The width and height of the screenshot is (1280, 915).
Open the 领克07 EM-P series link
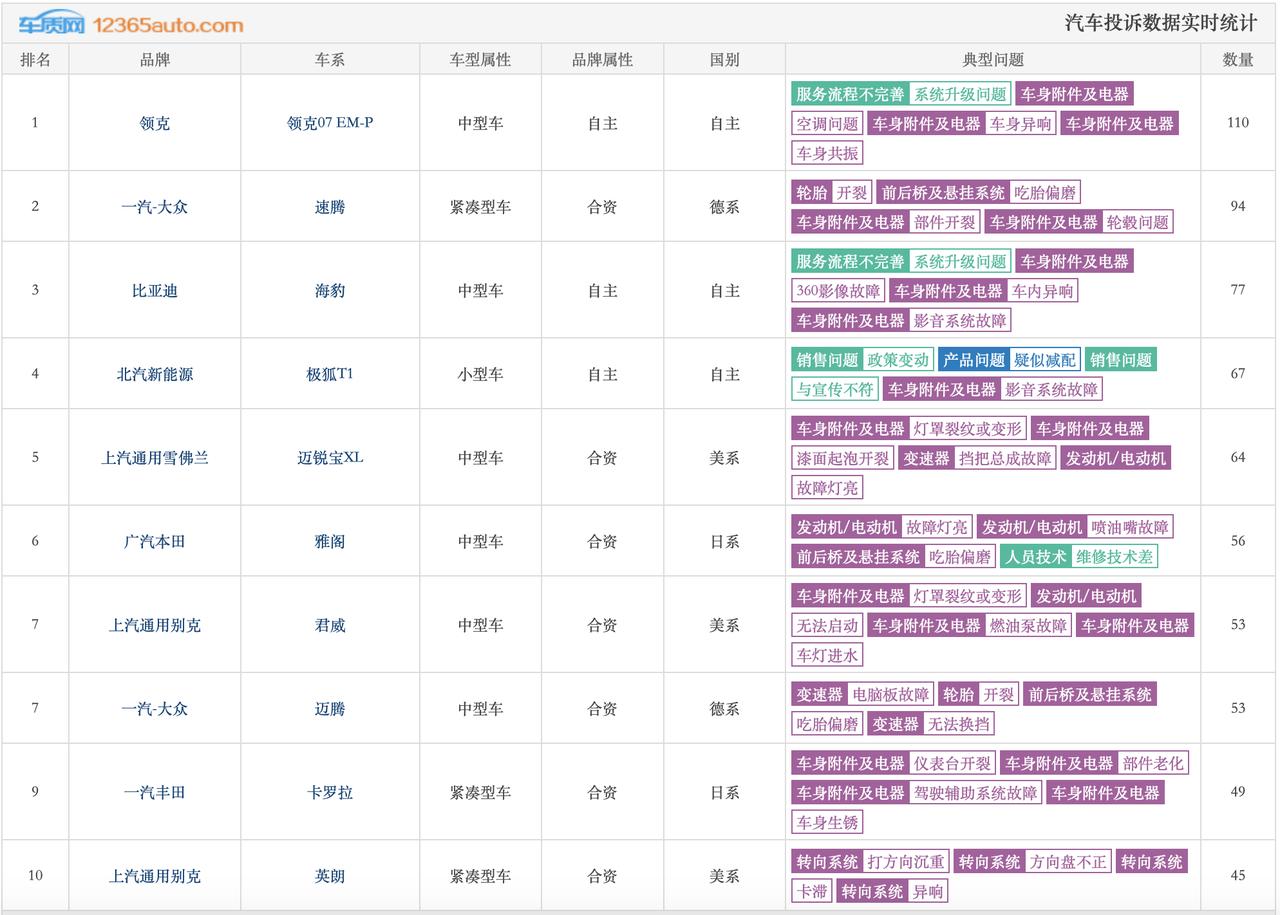coord(329,123)
